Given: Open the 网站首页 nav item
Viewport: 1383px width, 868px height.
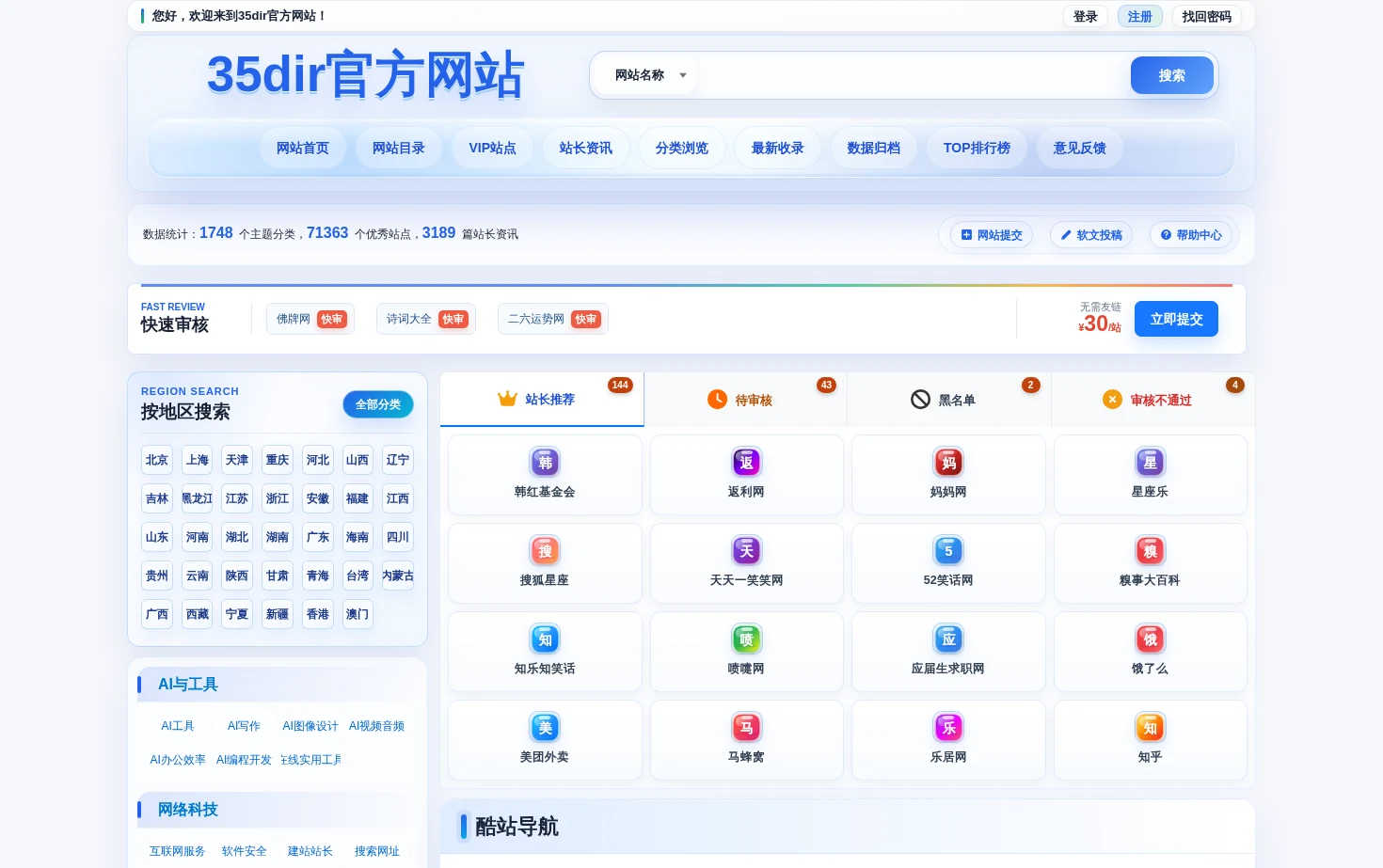Looking at the screenshot, I should [303, 148].
